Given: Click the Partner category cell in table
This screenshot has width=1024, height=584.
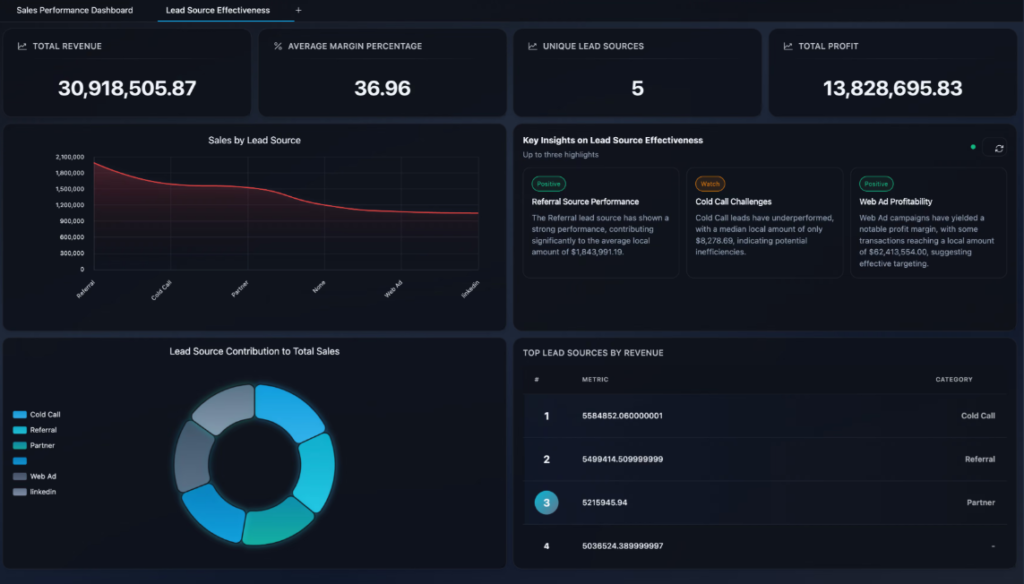Looking at the screenshot, I should [981, 503].
